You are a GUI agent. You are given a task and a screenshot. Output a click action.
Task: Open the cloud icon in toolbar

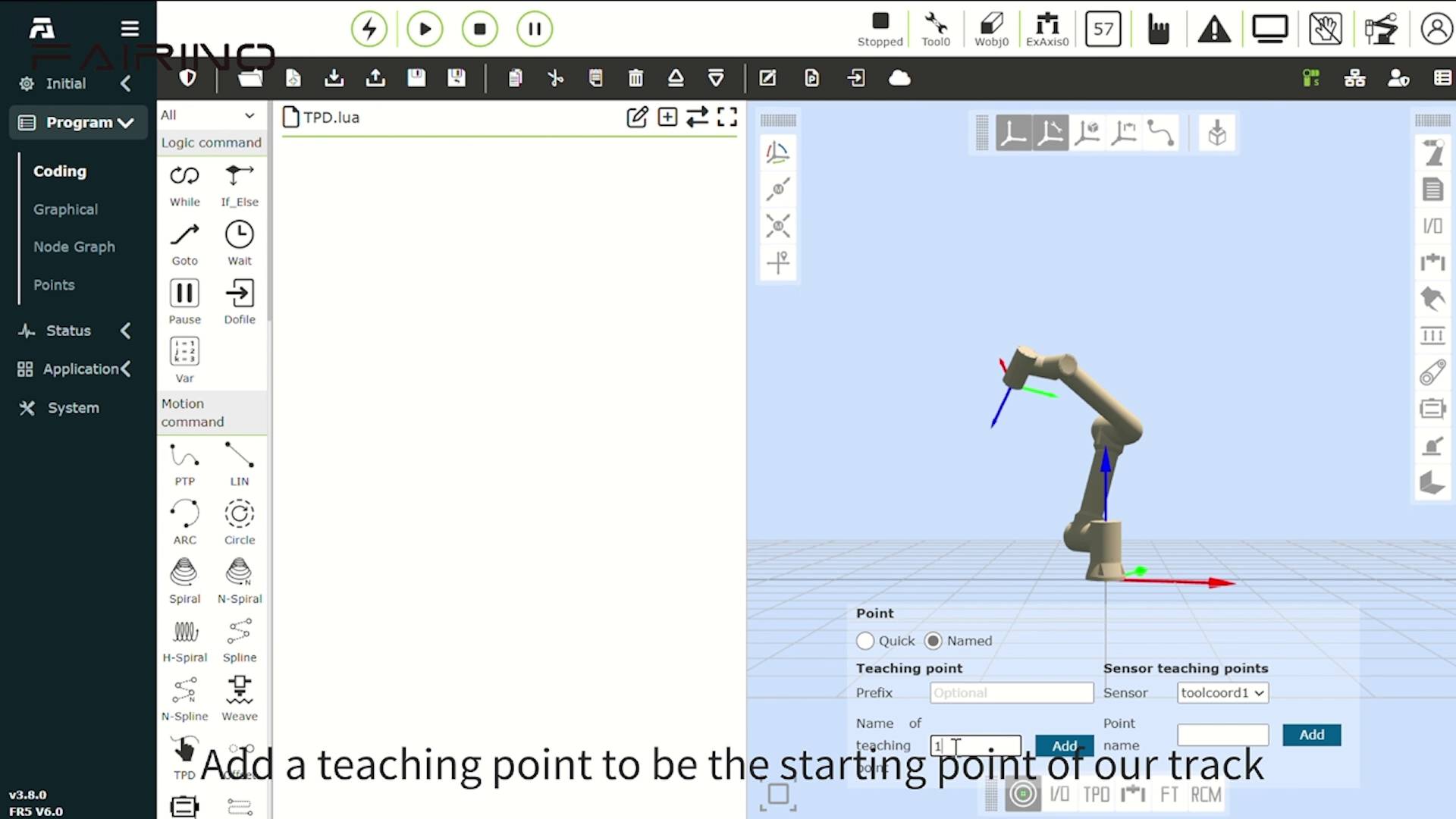click(x=899, y=78)
